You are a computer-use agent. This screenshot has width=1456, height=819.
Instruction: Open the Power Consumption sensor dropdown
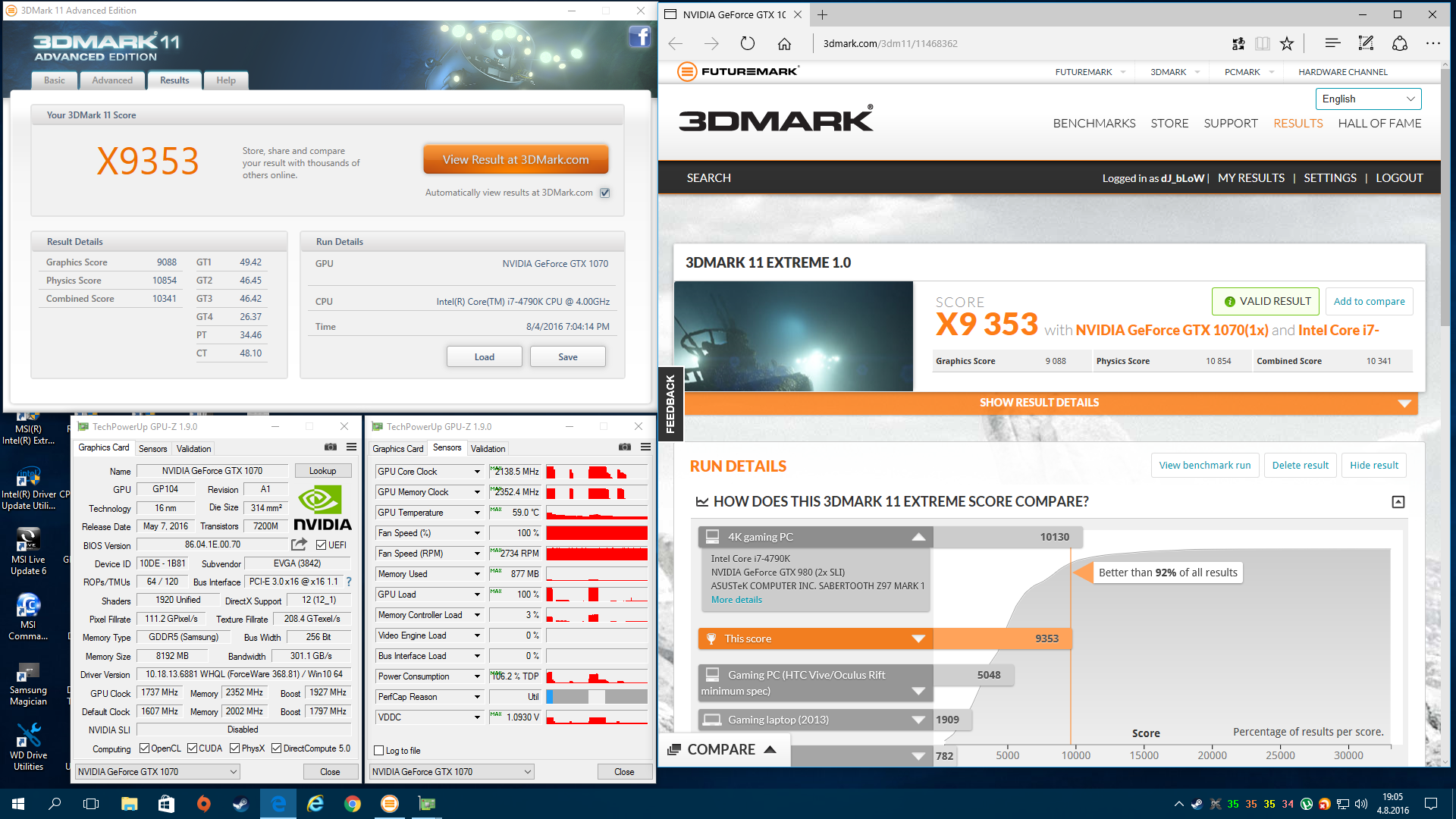(x=477, y=676)
